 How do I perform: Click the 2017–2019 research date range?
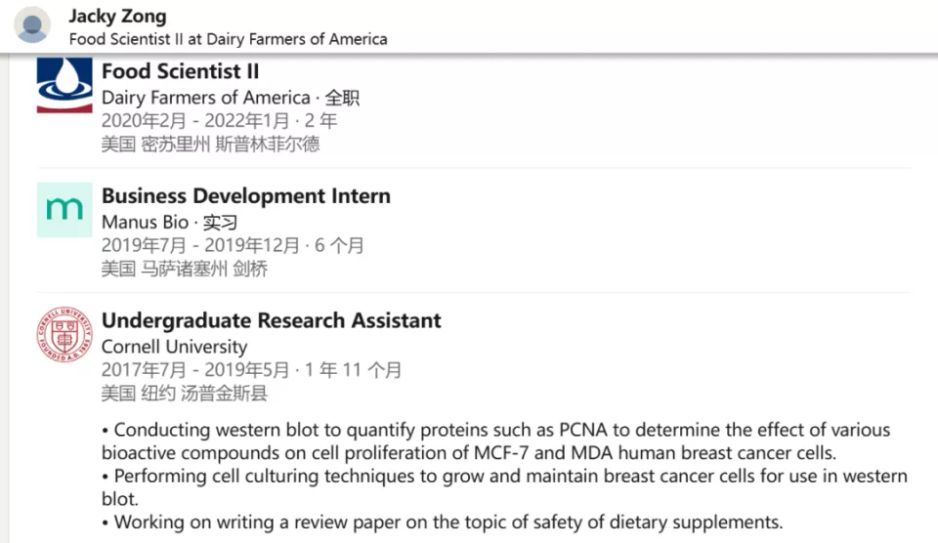tap(251, 370)
